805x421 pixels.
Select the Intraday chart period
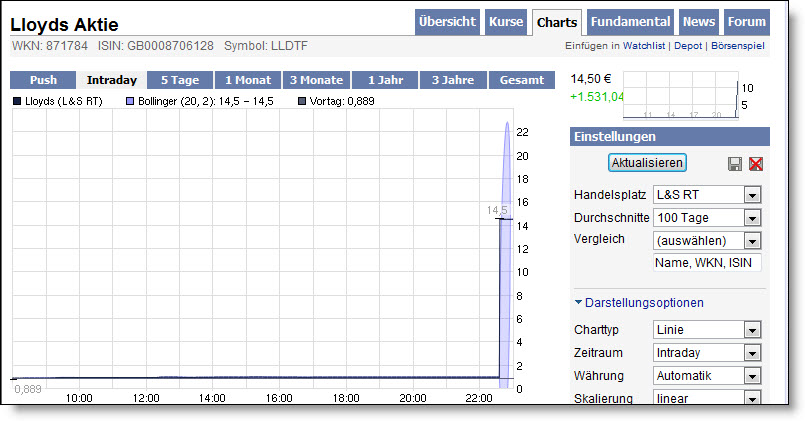tap(111, 80)
